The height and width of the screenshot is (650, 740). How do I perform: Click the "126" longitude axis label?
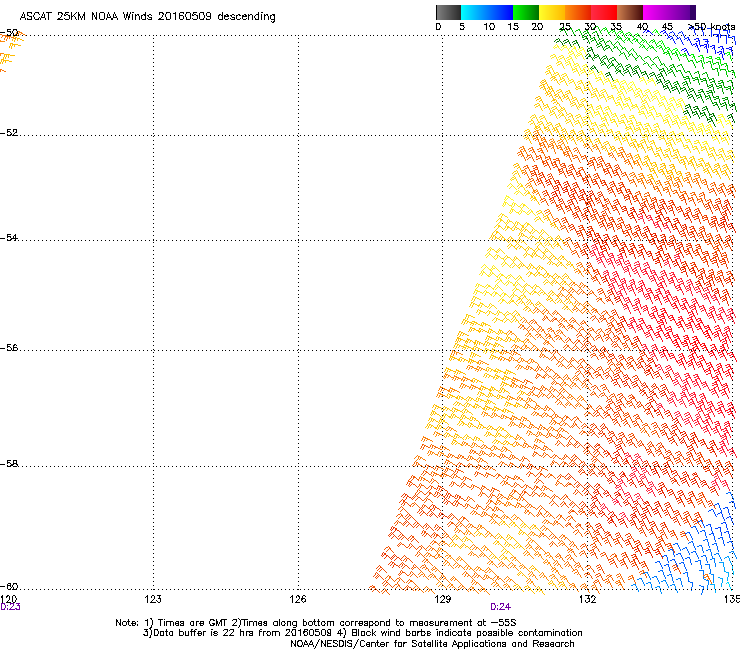[298, 599]
